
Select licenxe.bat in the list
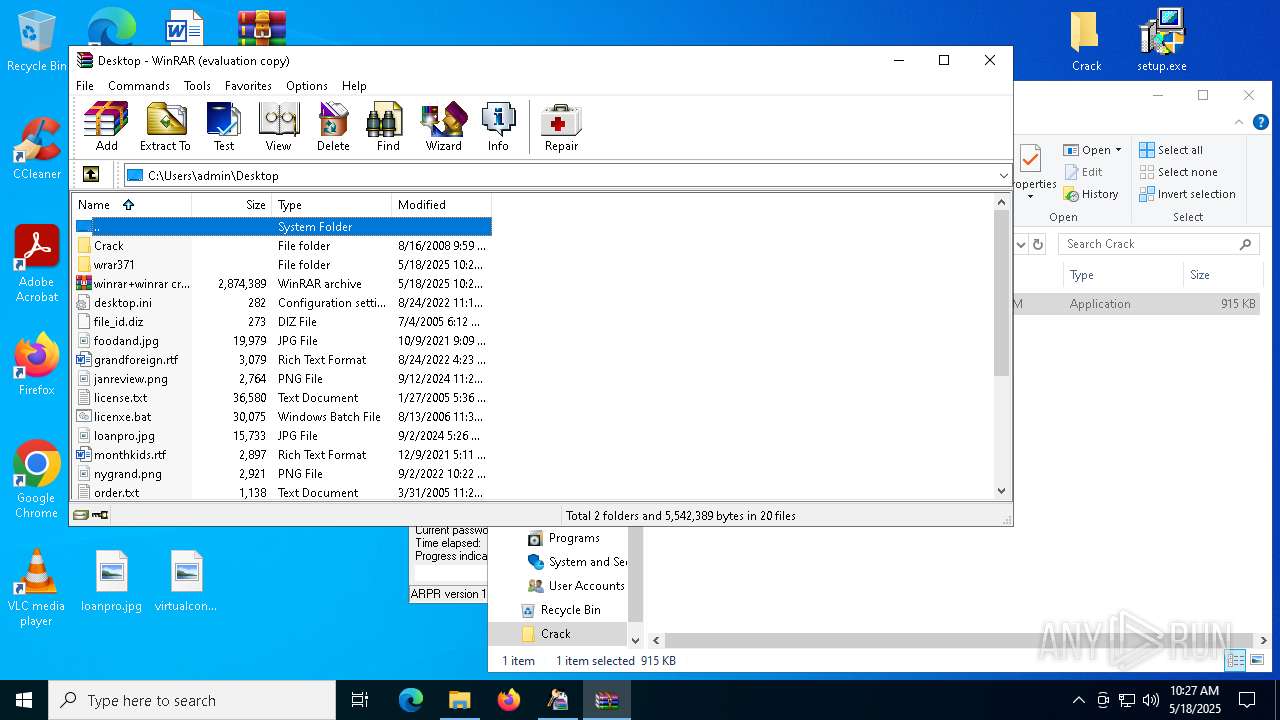[x=283, y=417]
